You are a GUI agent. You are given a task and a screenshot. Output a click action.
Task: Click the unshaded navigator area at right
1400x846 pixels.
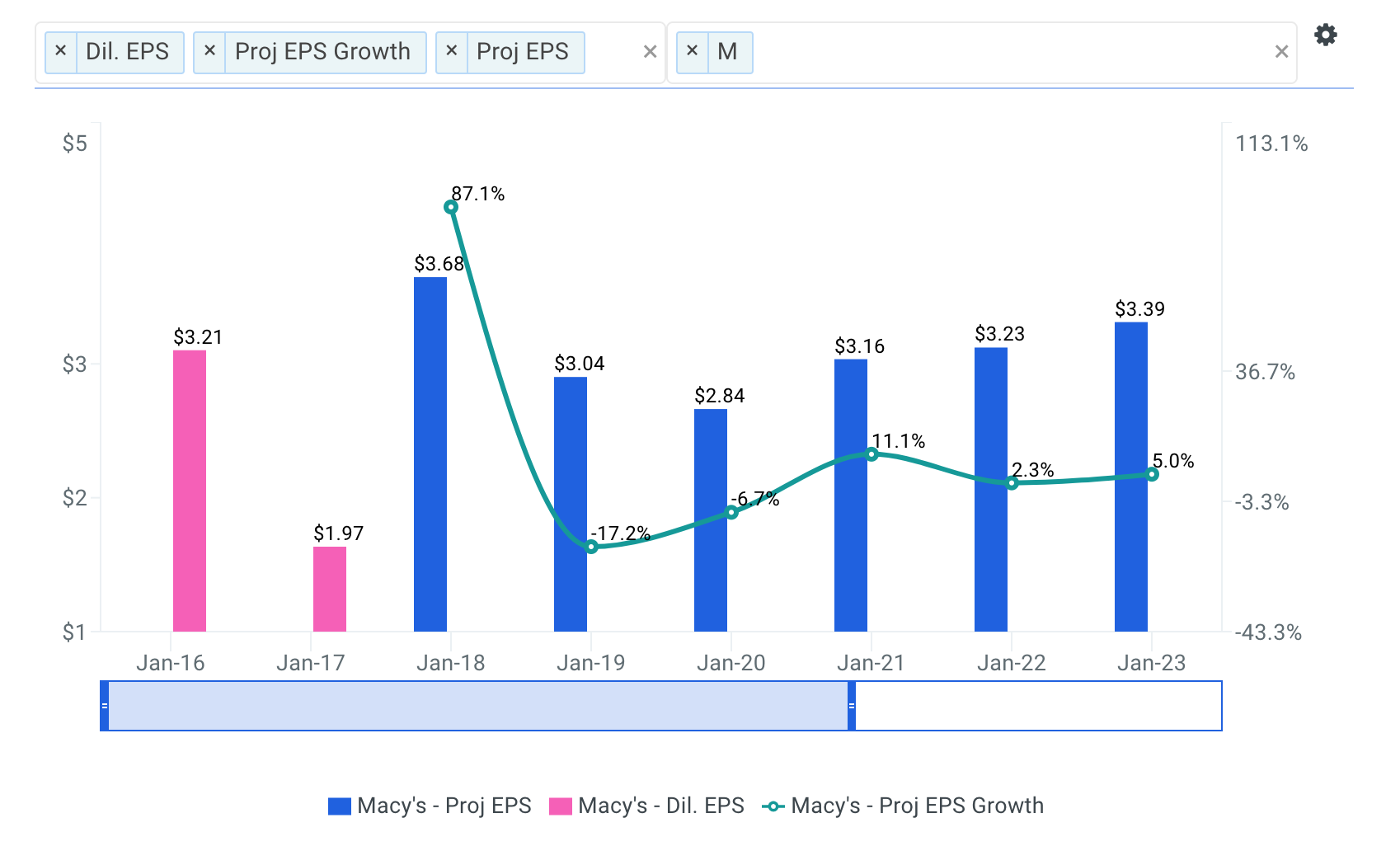[1039, 706]
